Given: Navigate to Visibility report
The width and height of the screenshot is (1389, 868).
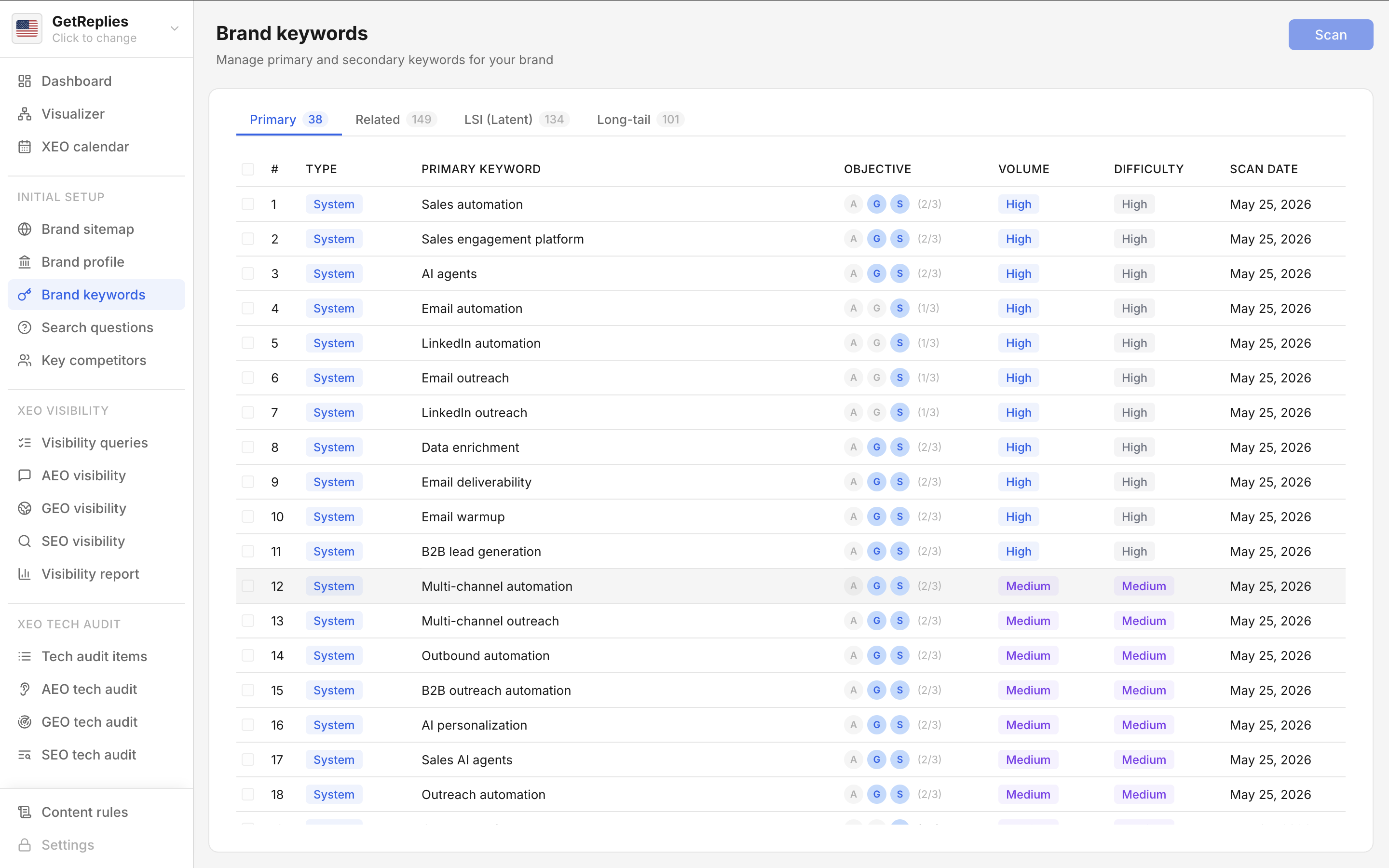Looking at the screenshot, I should 96,573.
